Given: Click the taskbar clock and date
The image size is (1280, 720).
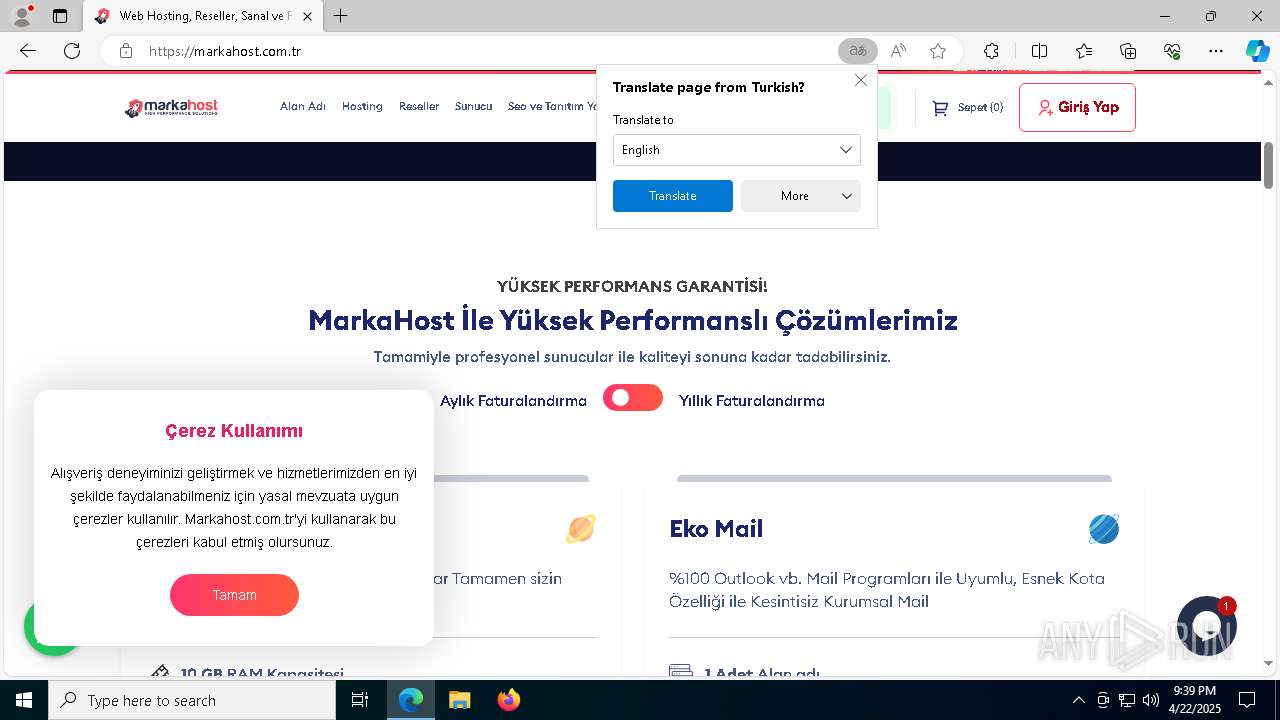Looking at the screenshot, I should [1194, 700].
